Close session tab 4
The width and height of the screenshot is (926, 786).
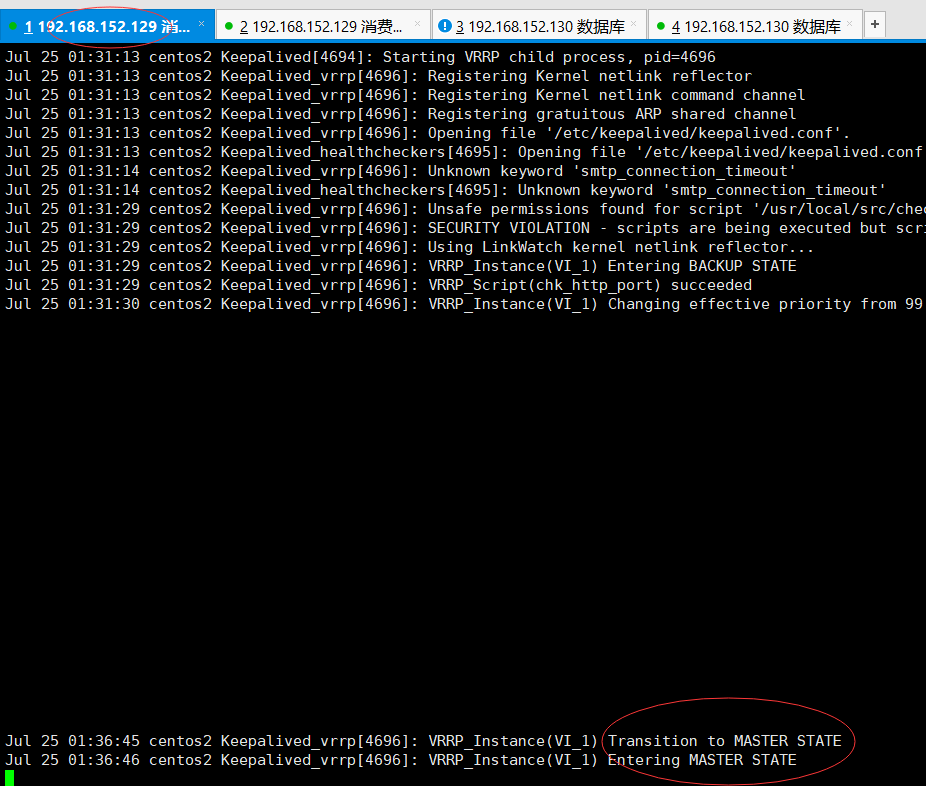(850, 24)
